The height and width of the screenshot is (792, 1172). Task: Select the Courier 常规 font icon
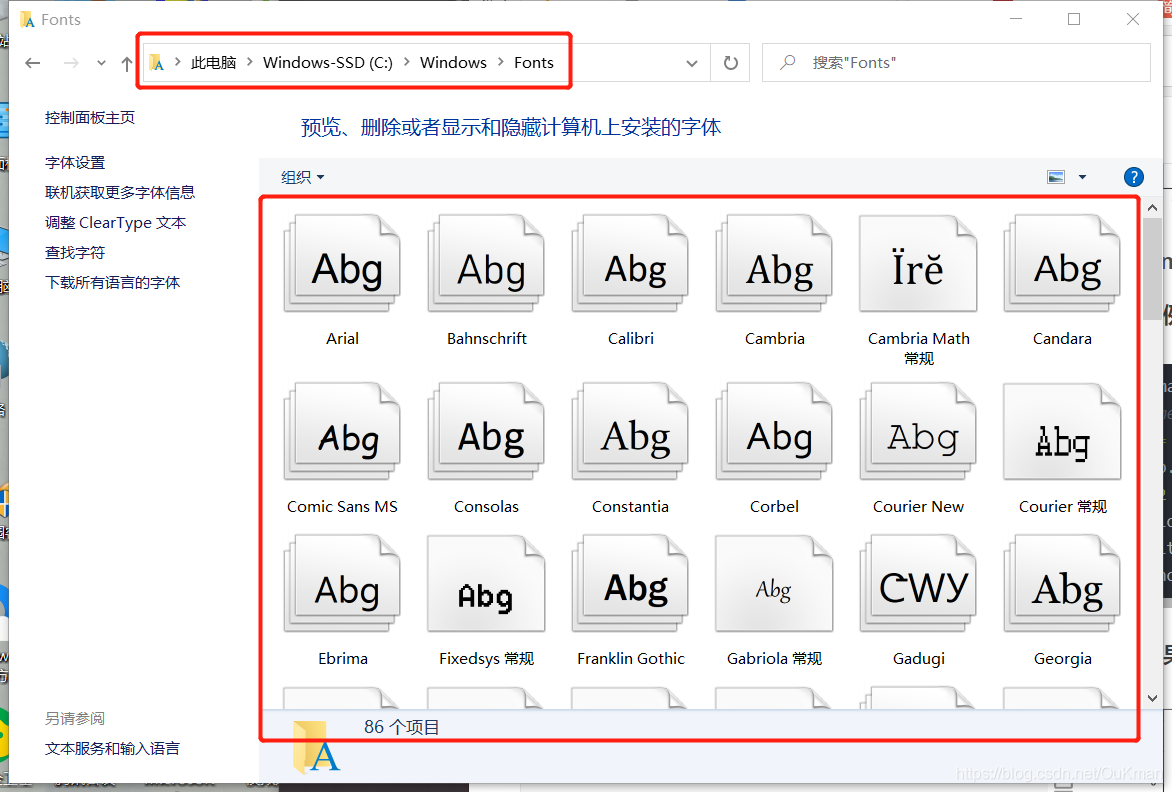[x=1062, y=432]
